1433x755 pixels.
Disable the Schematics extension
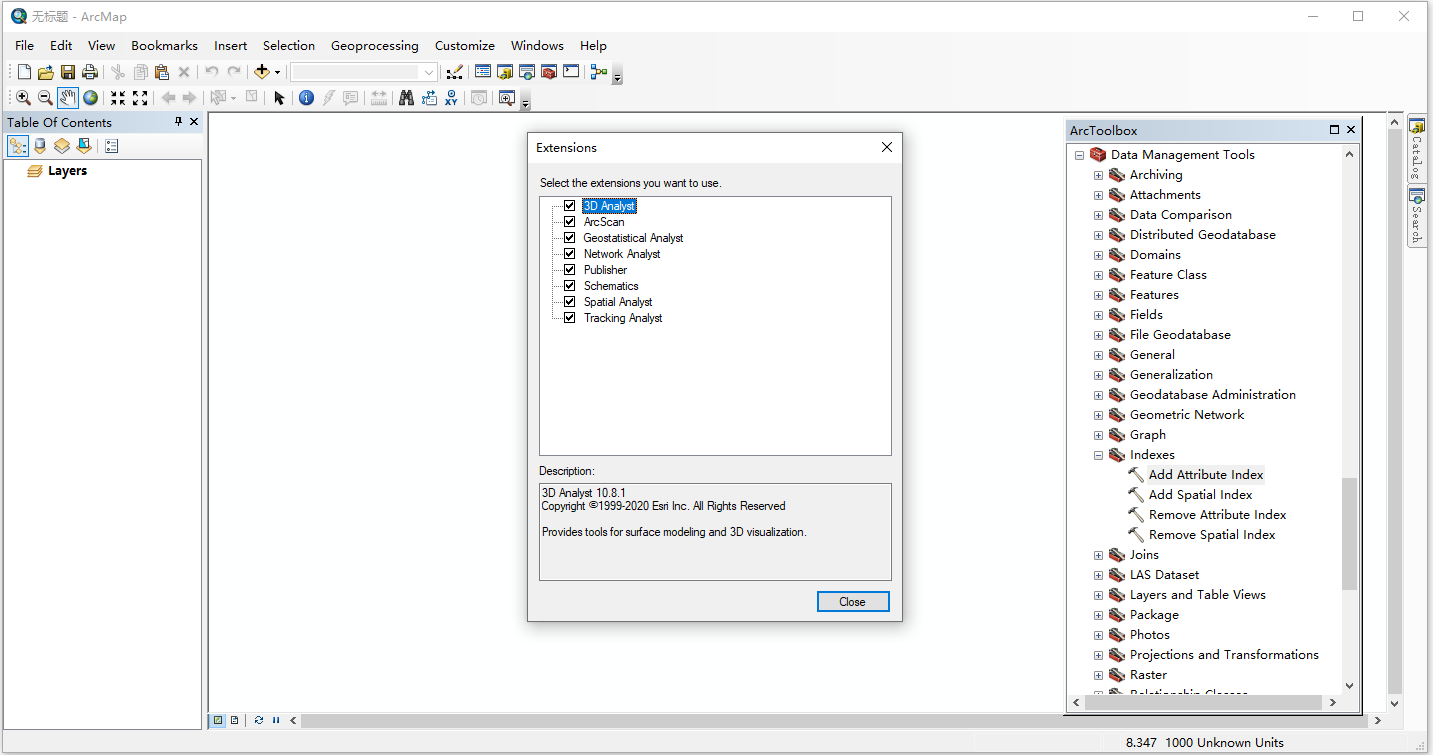570,286
